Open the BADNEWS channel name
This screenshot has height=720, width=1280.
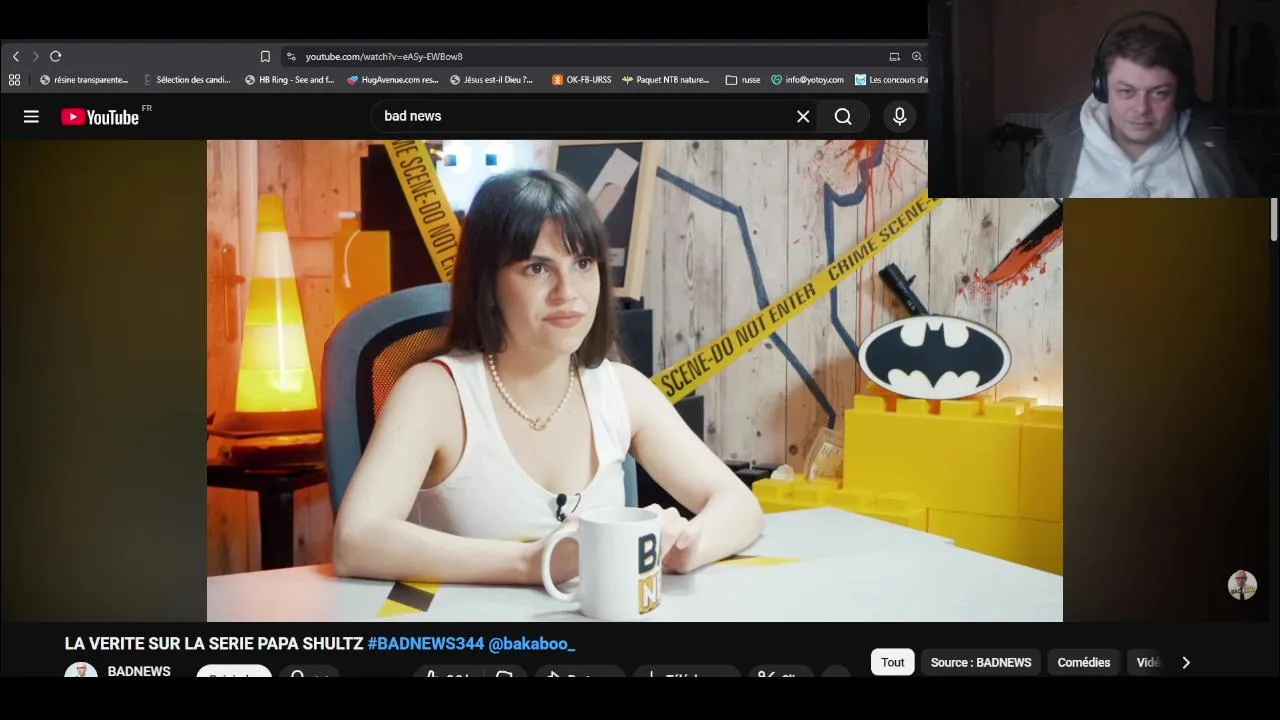[x=139, y=671]
